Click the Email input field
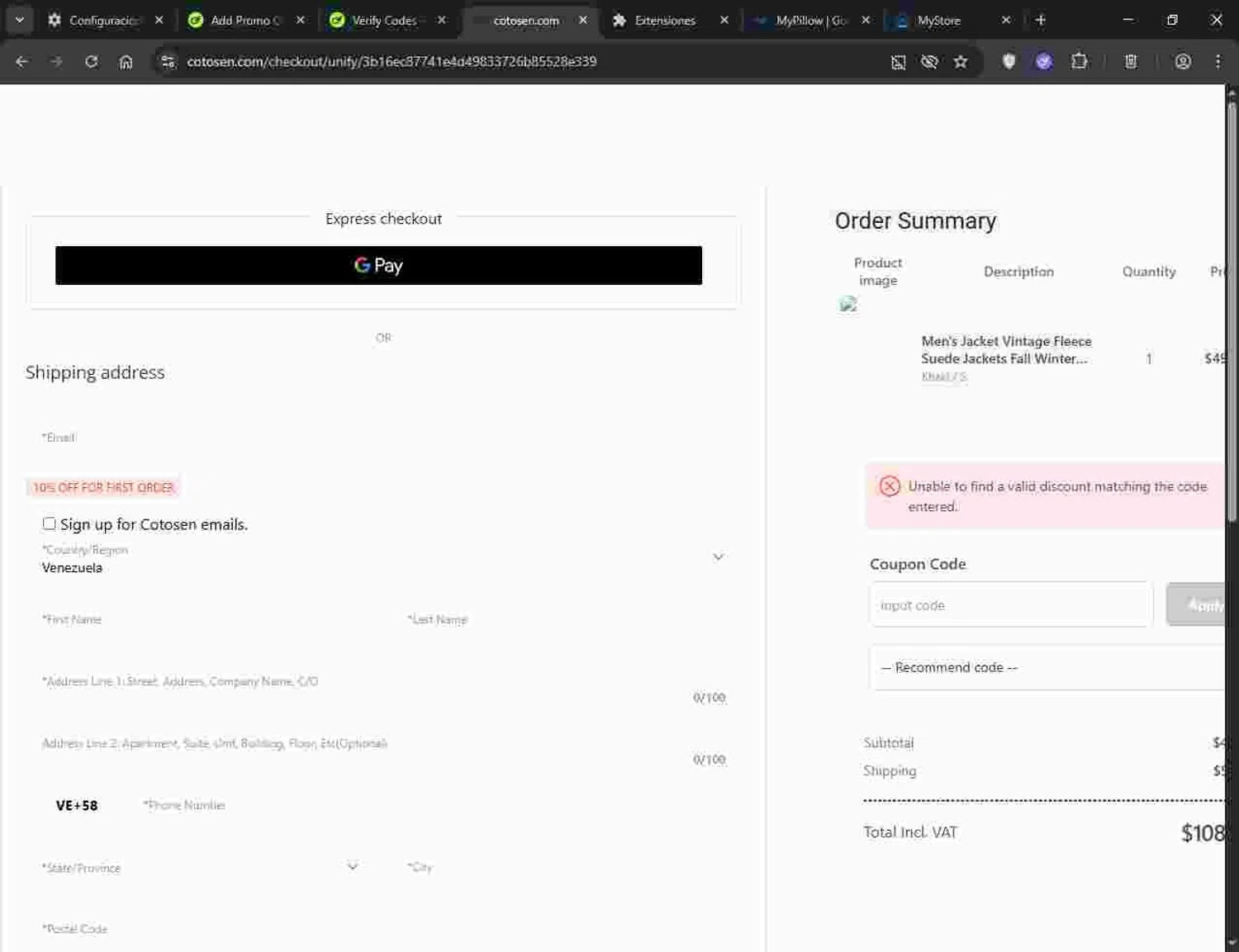Image resolution: width=1239 pixels, height=952 pixels. 383,438
